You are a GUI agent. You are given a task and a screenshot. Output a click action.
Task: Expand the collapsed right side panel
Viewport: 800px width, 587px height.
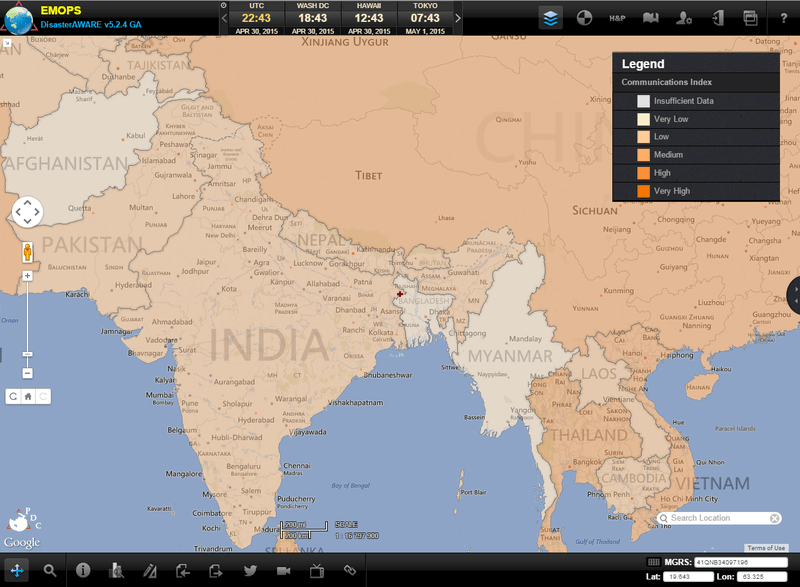794,294
